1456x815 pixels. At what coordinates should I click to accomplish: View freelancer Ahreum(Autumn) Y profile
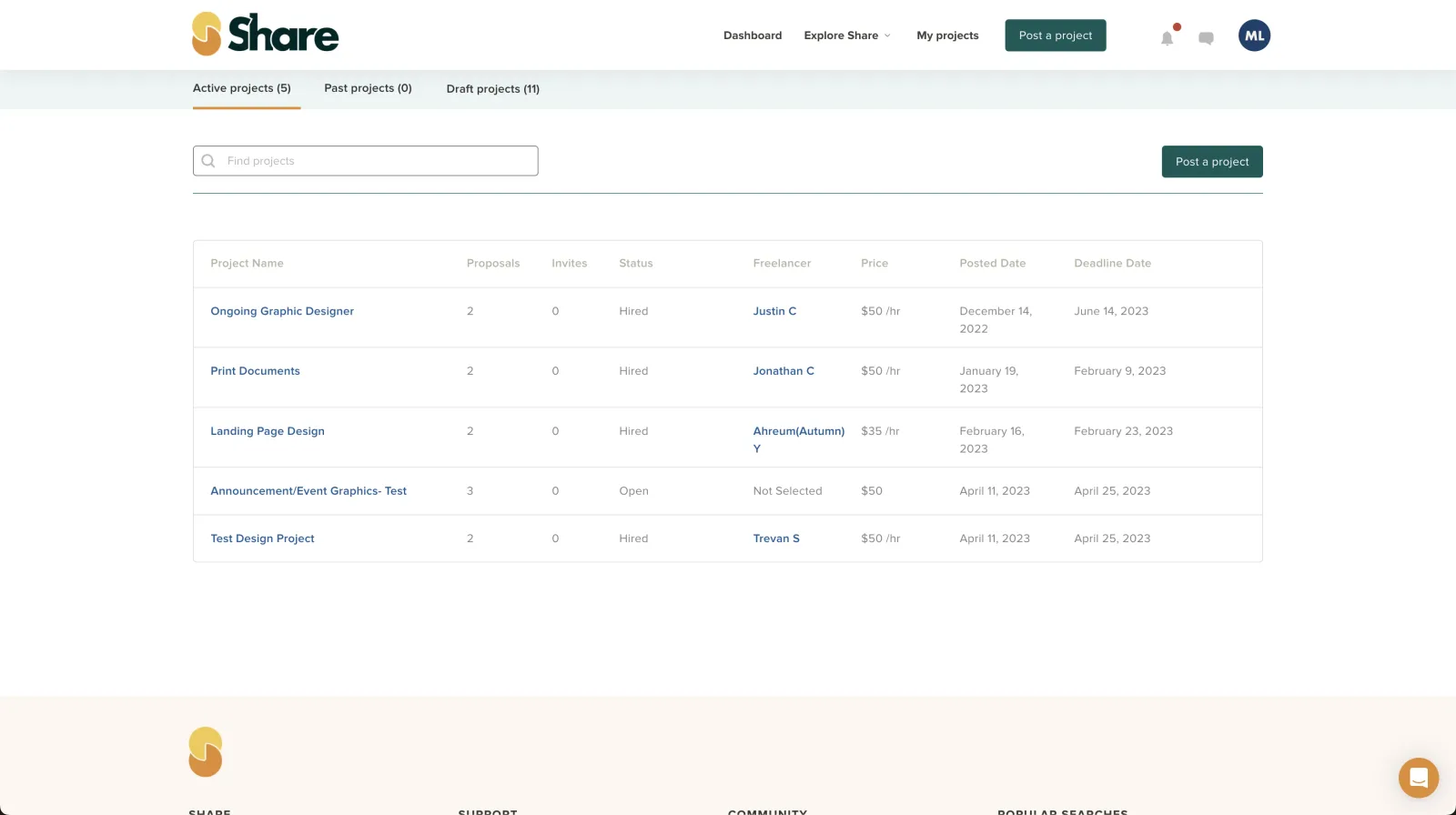tap(799, 439)
